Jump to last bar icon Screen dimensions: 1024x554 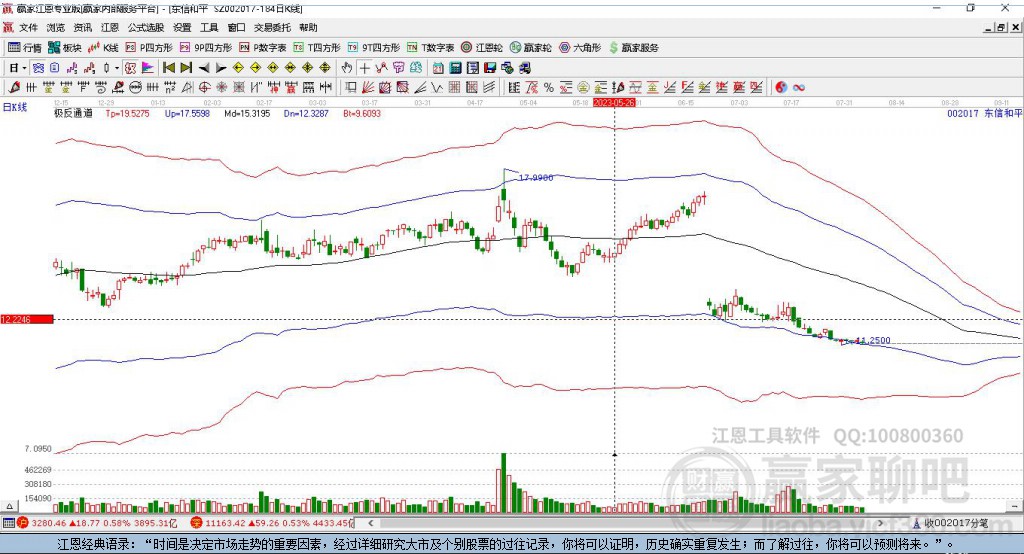(186, 68)
